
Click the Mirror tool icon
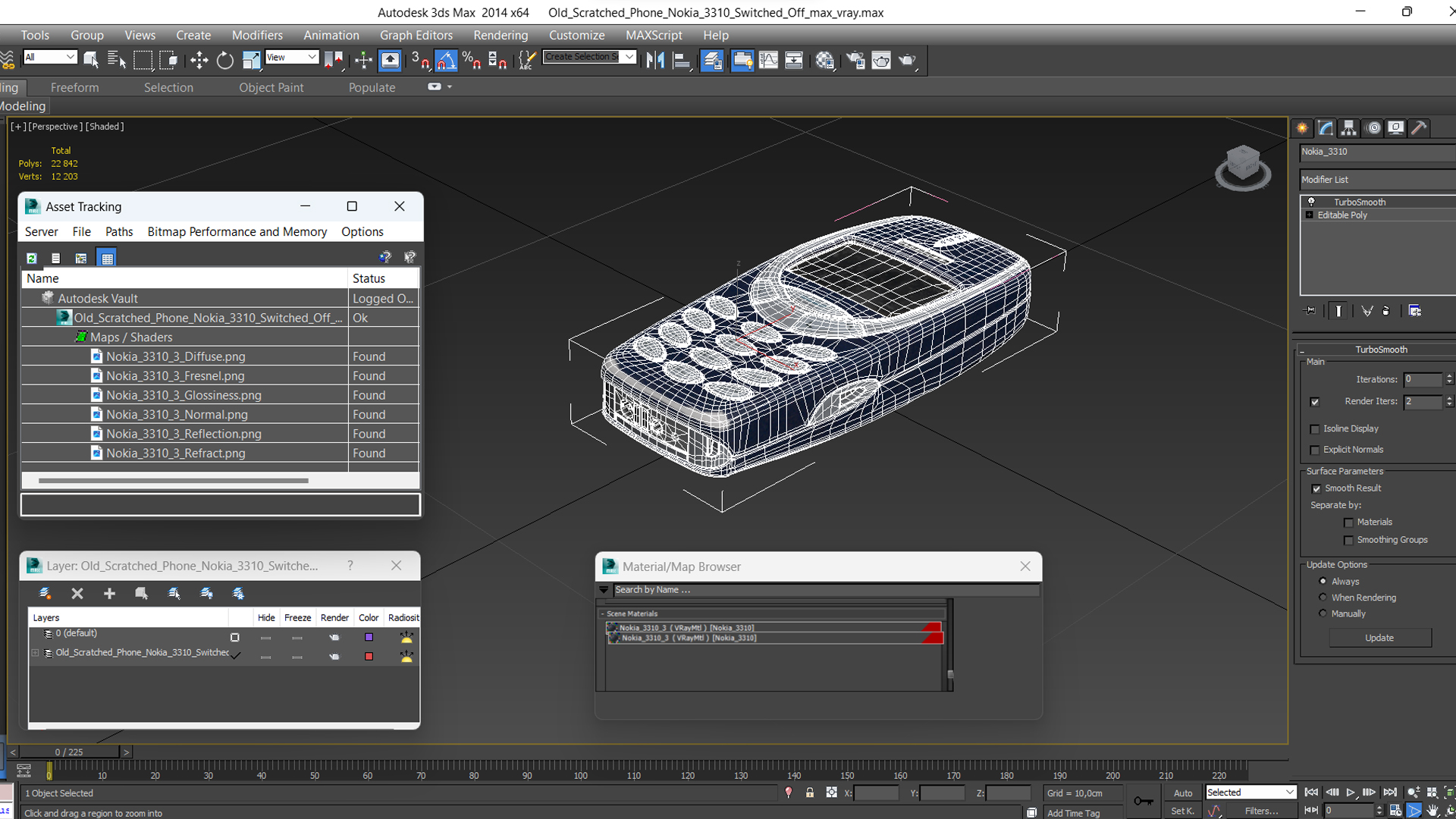(656, 60)
